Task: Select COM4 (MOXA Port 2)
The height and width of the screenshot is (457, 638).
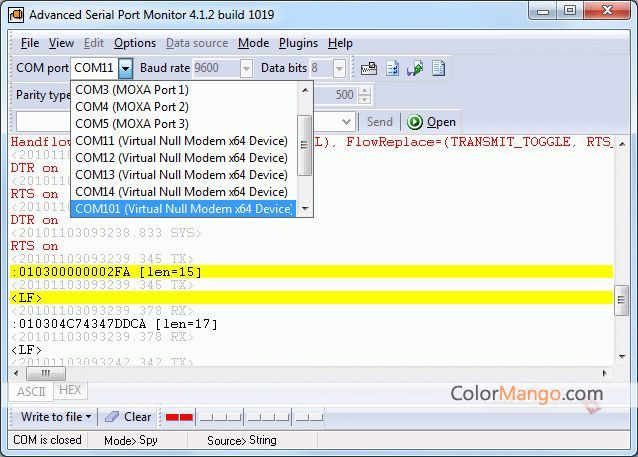Action: [x=184, y=107]
